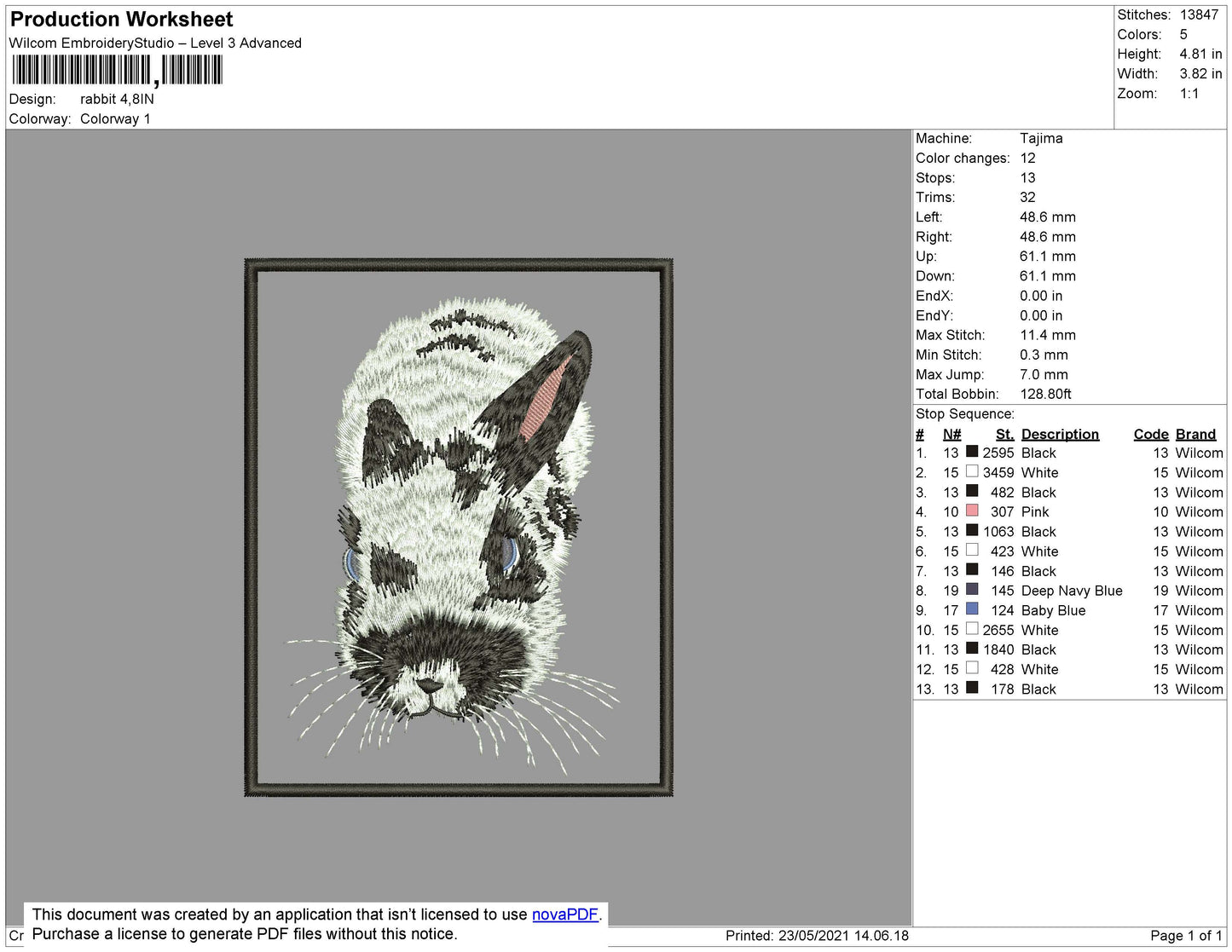Click the Color changes value 12

1027,158
